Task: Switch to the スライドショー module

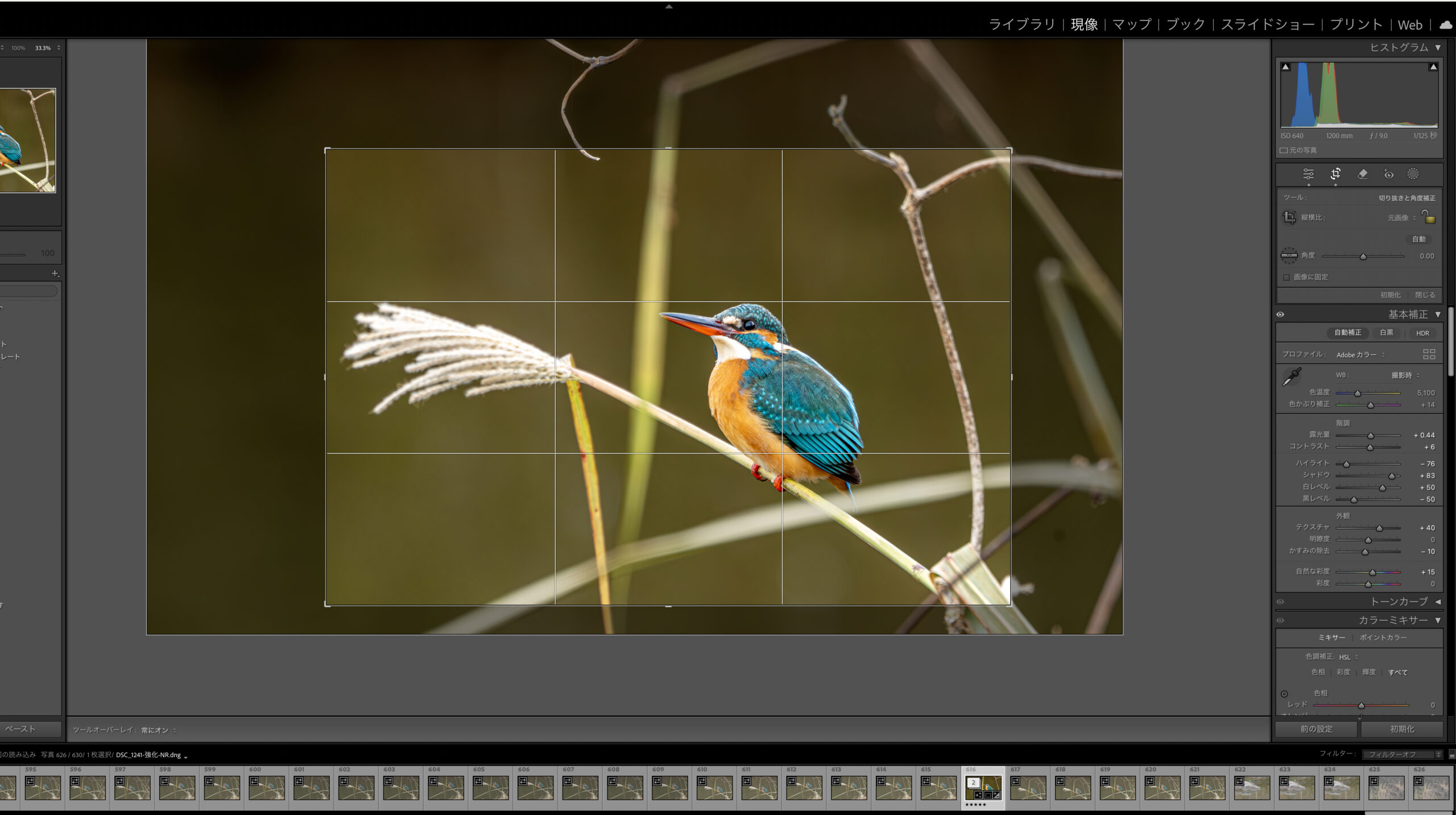Action: [x=1268, y=24]
